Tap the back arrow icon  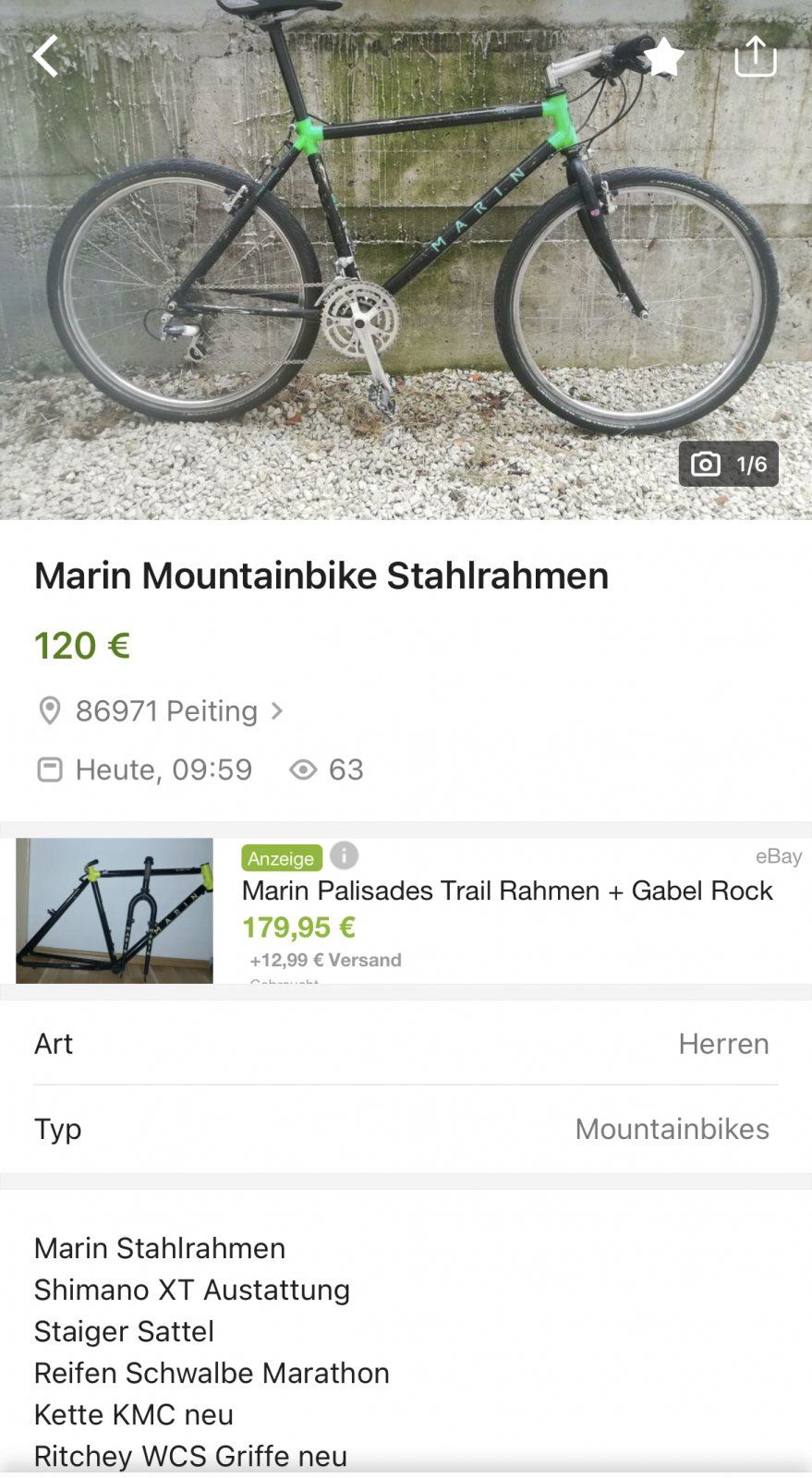pos(46,55)
